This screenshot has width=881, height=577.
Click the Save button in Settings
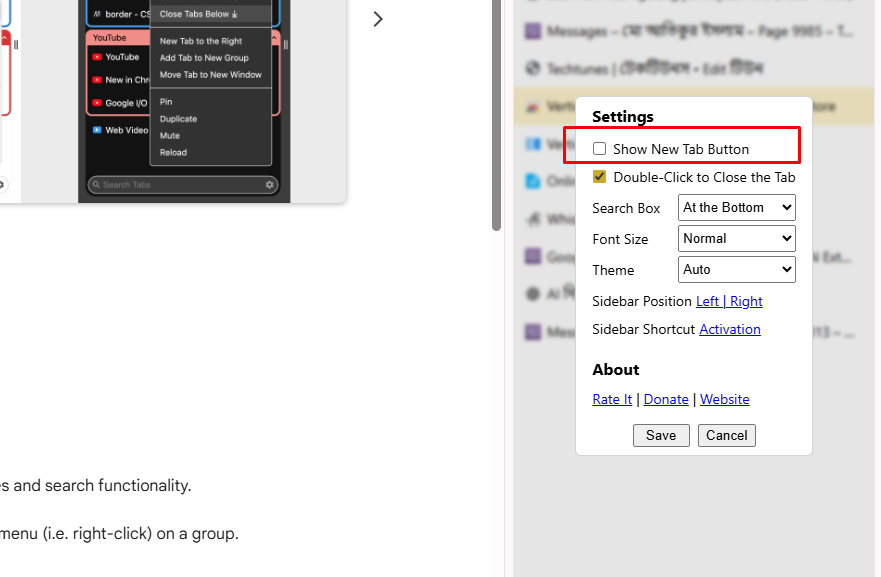[x=661, y=435]
